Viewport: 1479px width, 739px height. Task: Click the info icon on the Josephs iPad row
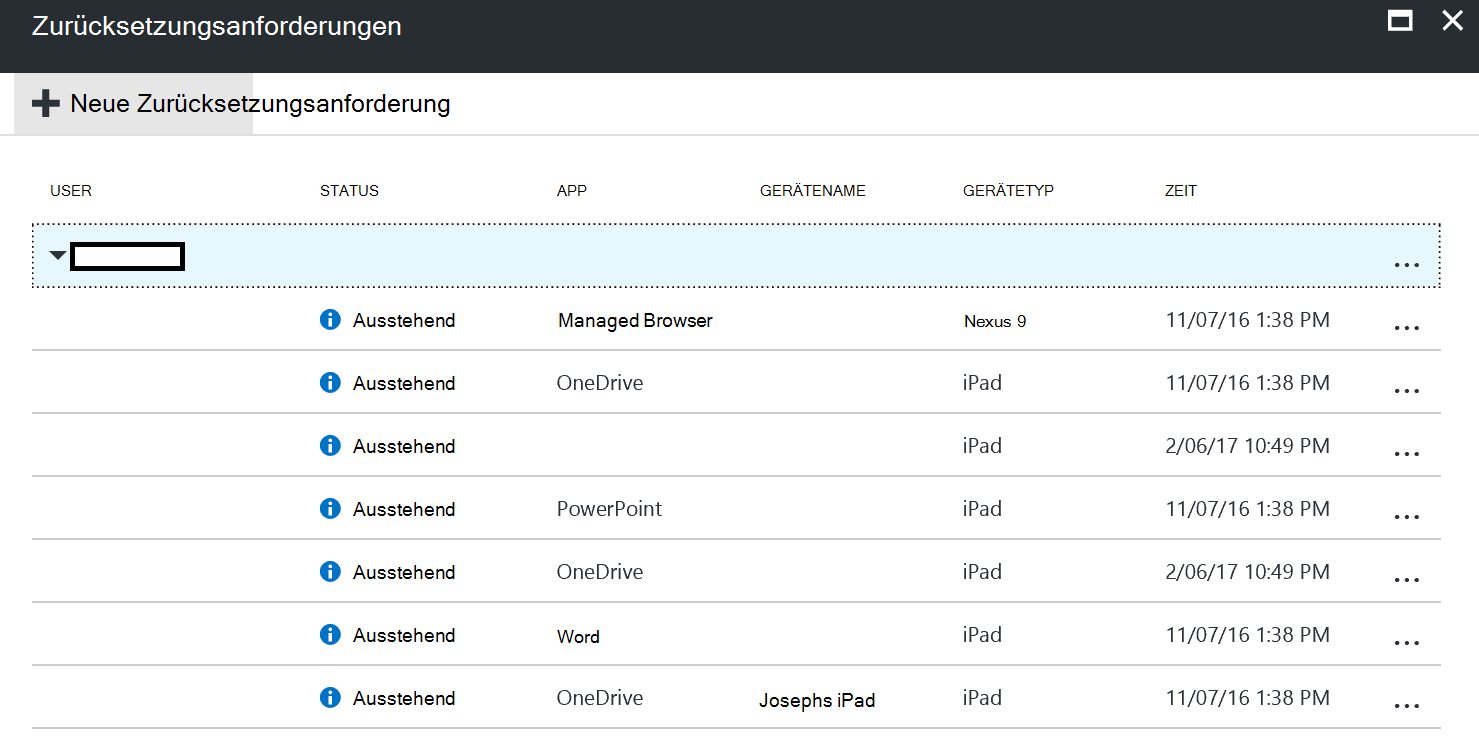point(330,698)
